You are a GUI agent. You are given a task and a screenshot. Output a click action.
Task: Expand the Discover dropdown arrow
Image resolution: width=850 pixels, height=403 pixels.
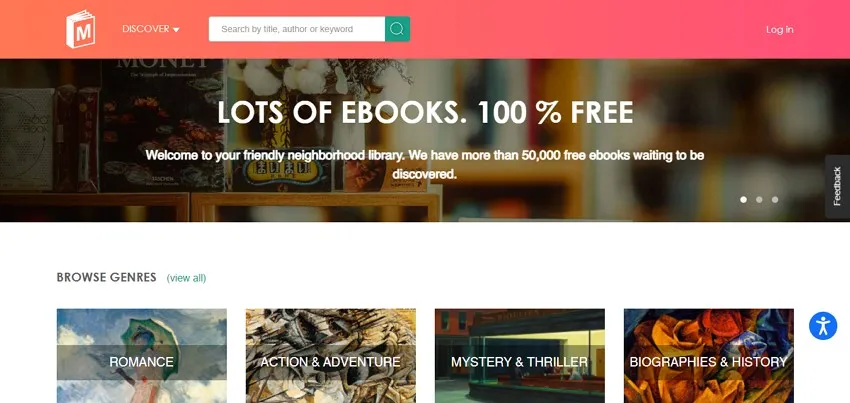pyautogui.click(x=176, y=30)
